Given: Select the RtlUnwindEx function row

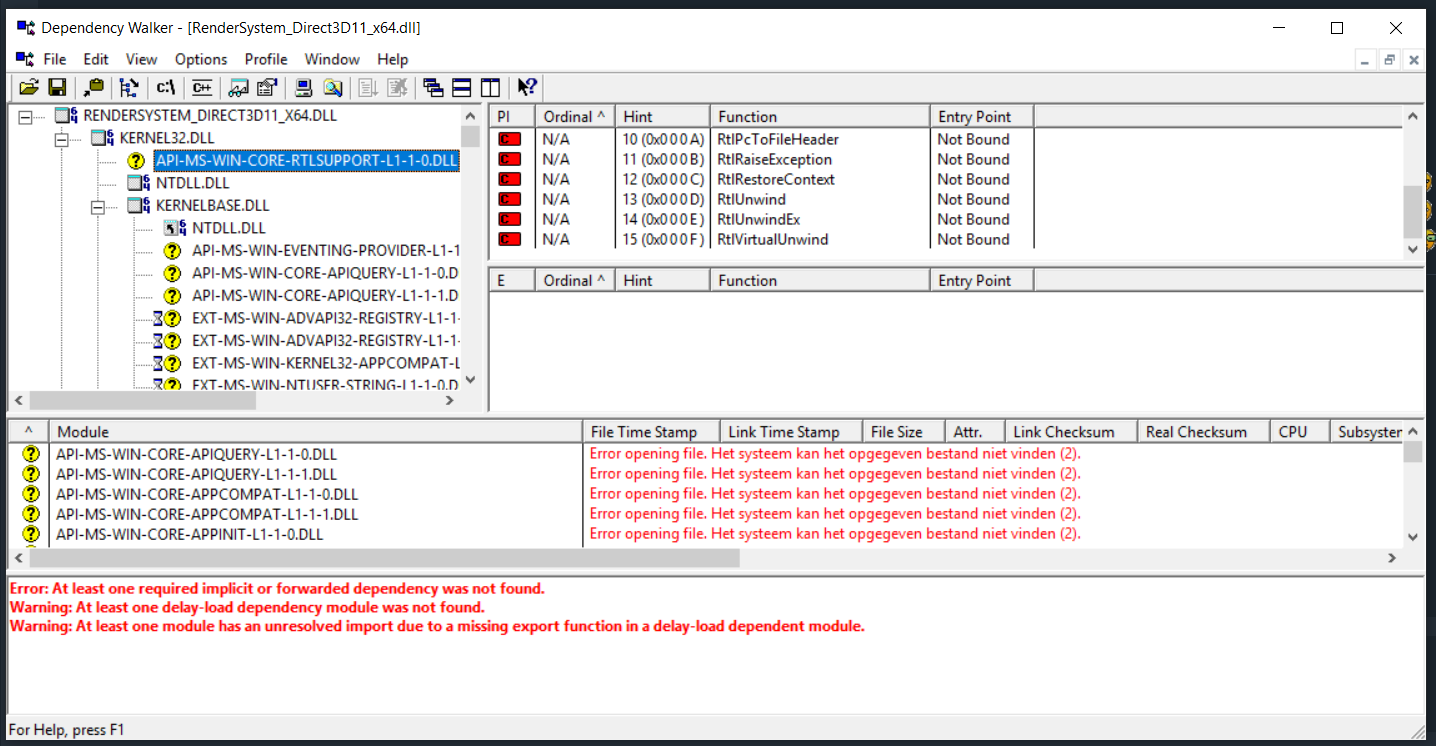Looking at the screenshot, I should point(762,219).
